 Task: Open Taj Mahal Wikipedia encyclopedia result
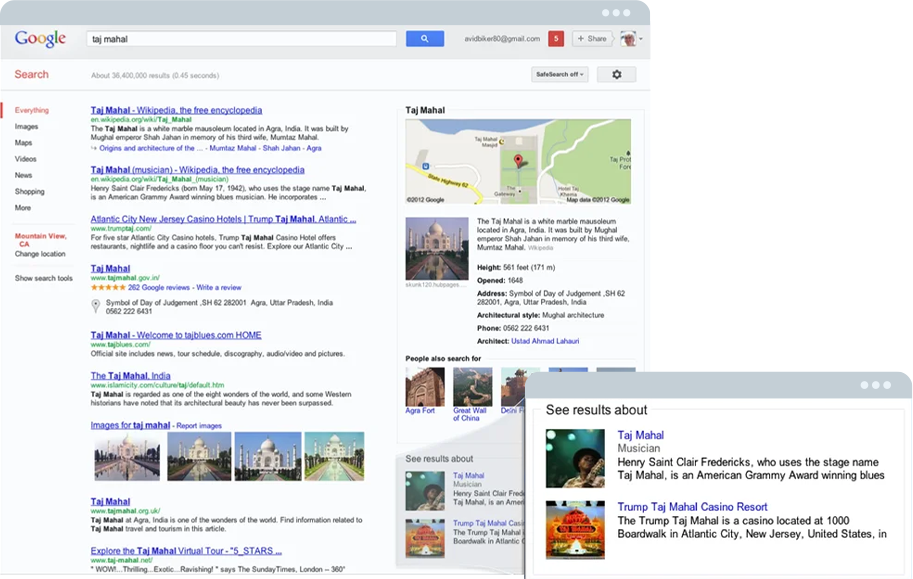(176, 110)
